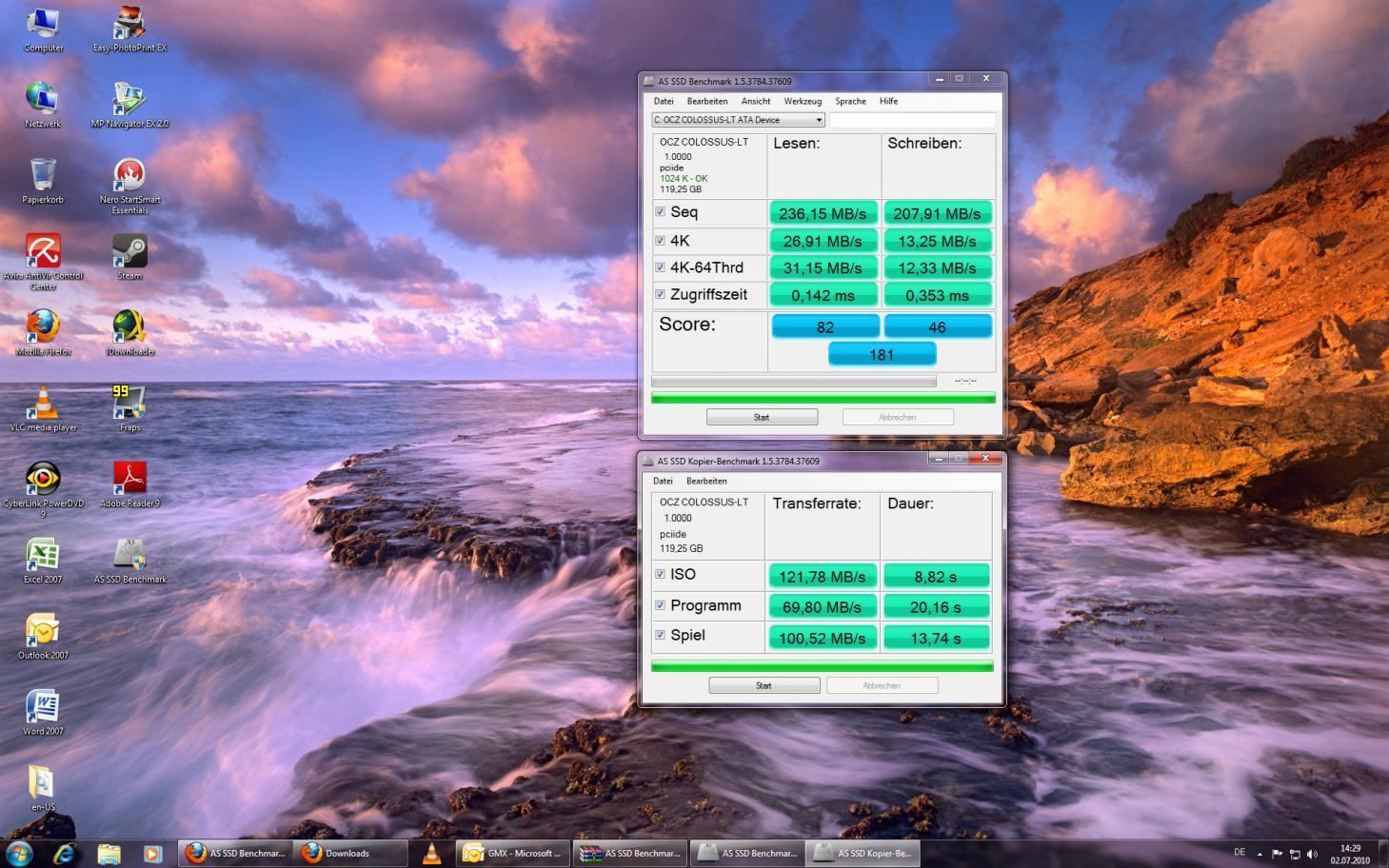This screenshot has height=868, width=1389.
Task: Launch the Excel 2007 desktop shortcut
Action: [x=43, y=562]
